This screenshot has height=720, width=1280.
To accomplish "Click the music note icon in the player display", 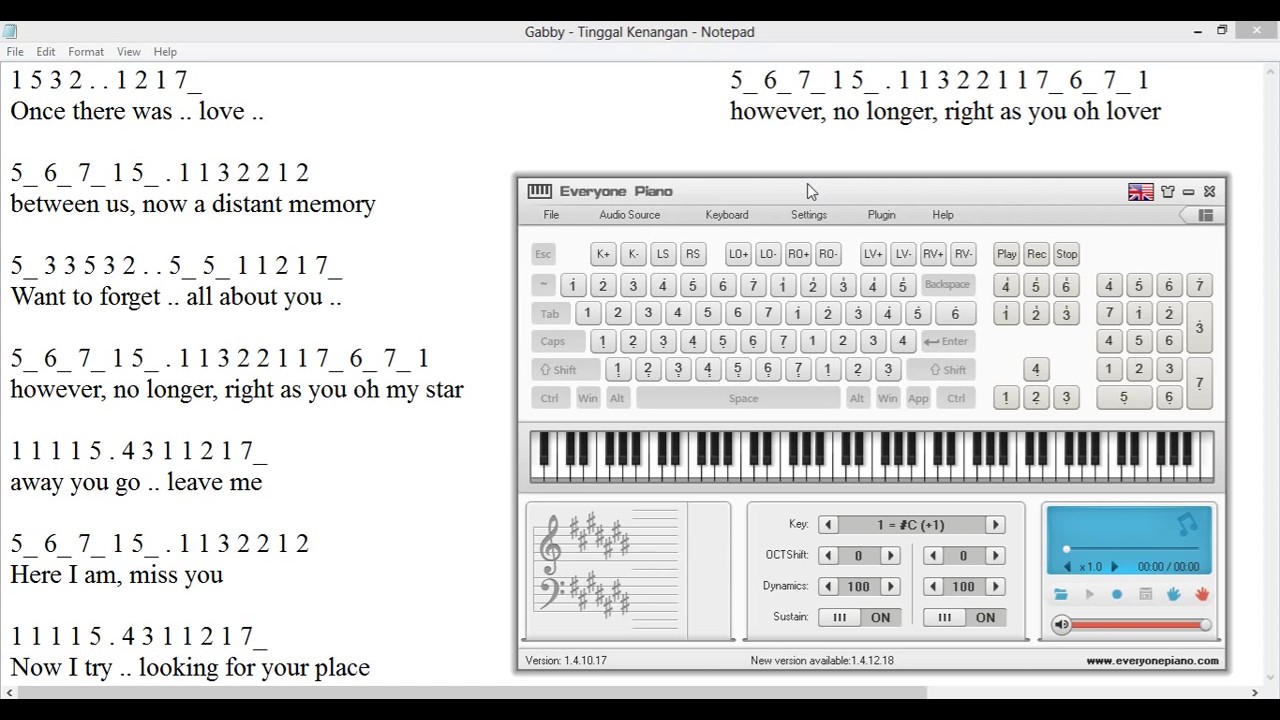I will click(1187, 524).
